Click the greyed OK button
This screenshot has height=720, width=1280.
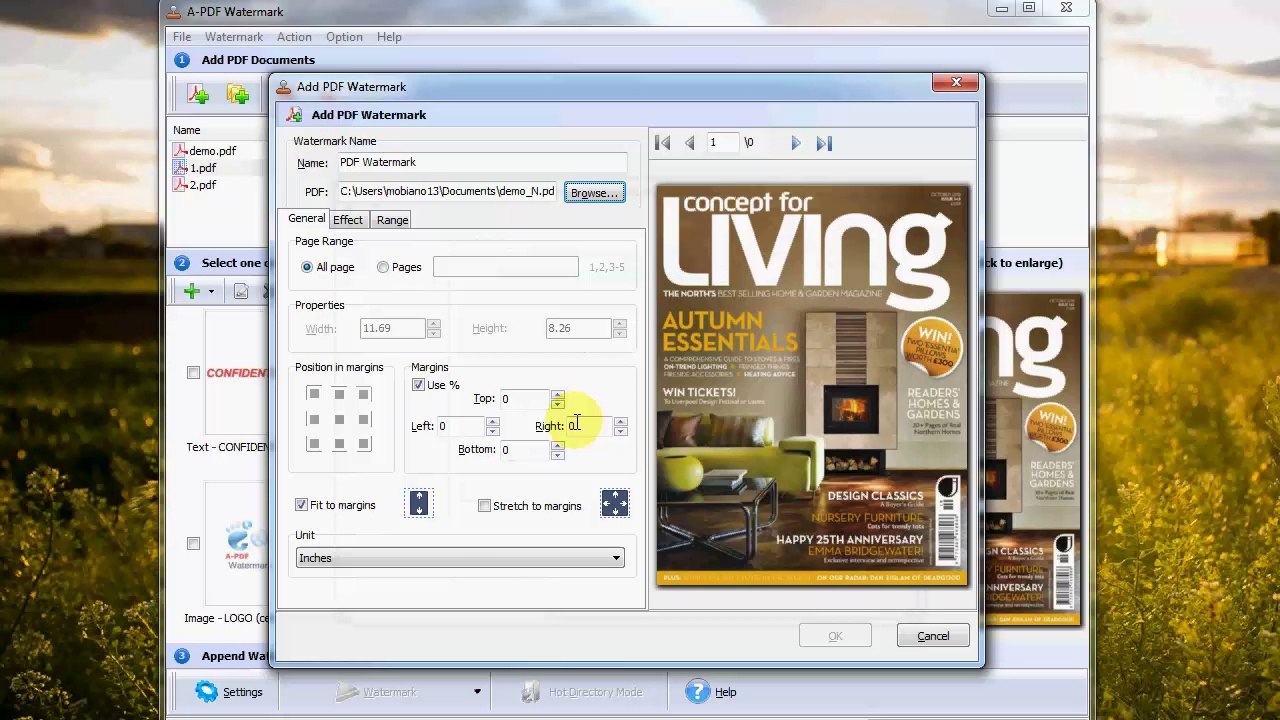pos(835,636)
